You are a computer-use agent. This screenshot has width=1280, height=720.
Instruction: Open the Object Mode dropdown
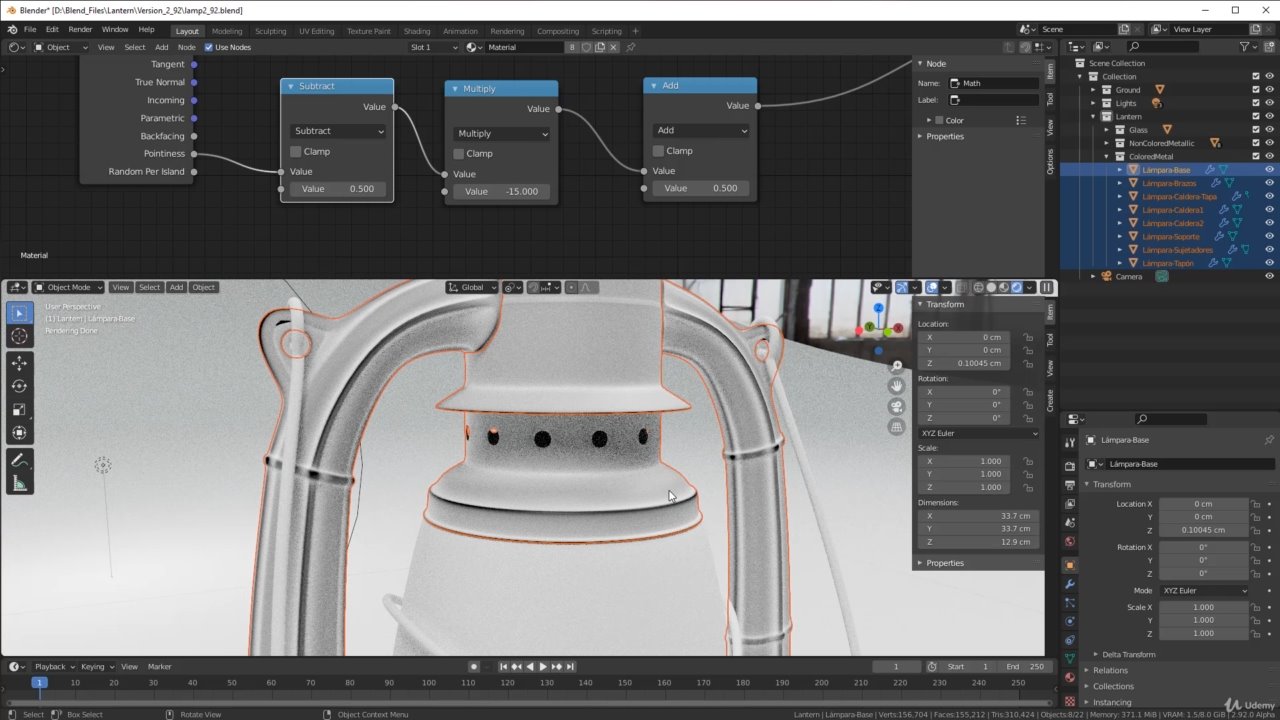pyautogui.click(x=68, y=287)
